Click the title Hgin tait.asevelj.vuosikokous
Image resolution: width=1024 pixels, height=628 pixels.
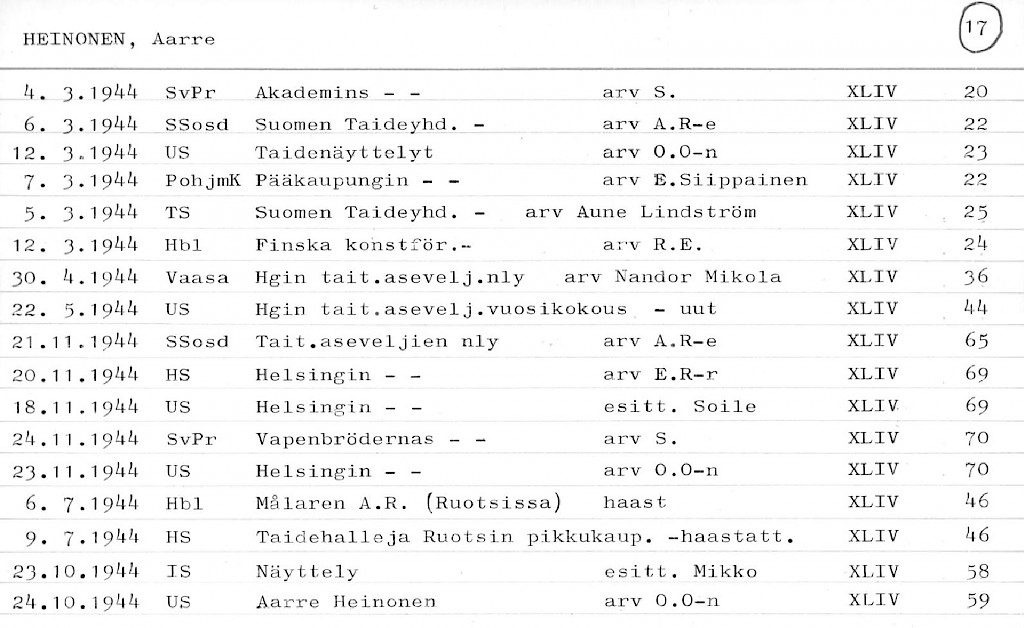441,309
